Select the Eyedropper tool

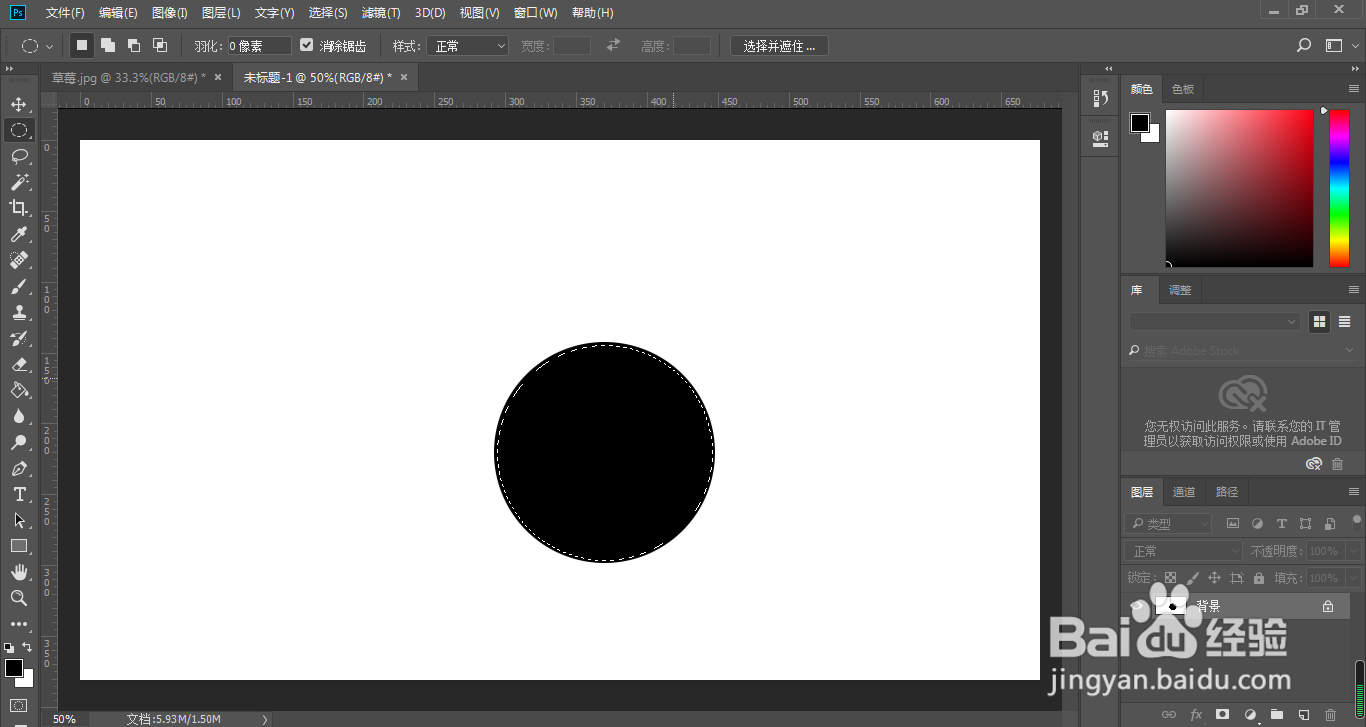(x=18, y=234)
